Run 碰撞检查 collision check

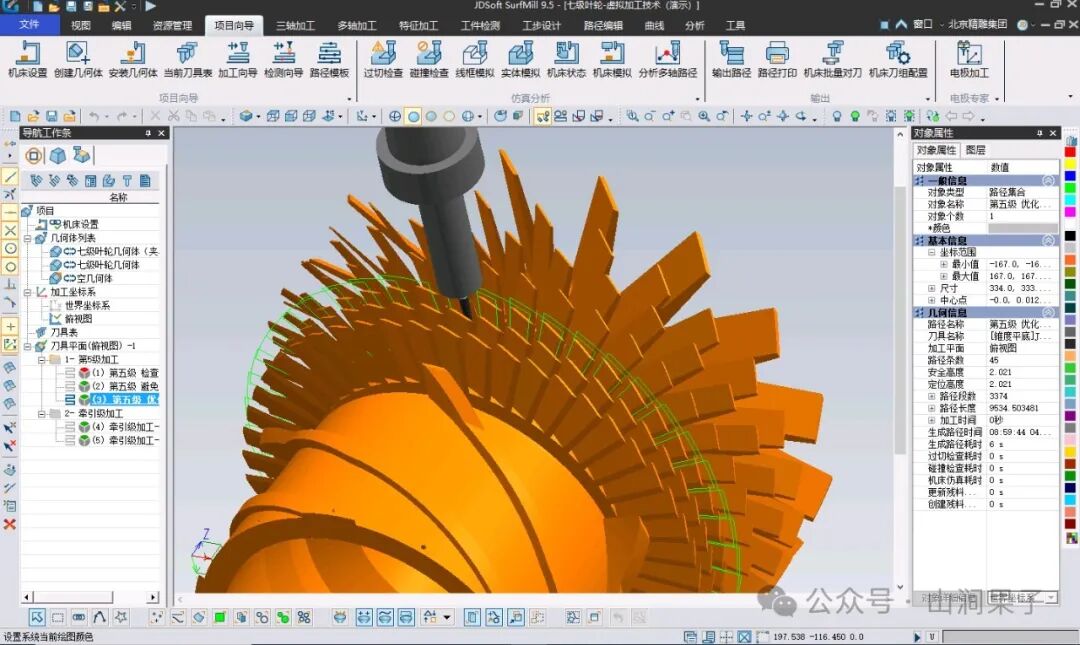tap(428, 60)
